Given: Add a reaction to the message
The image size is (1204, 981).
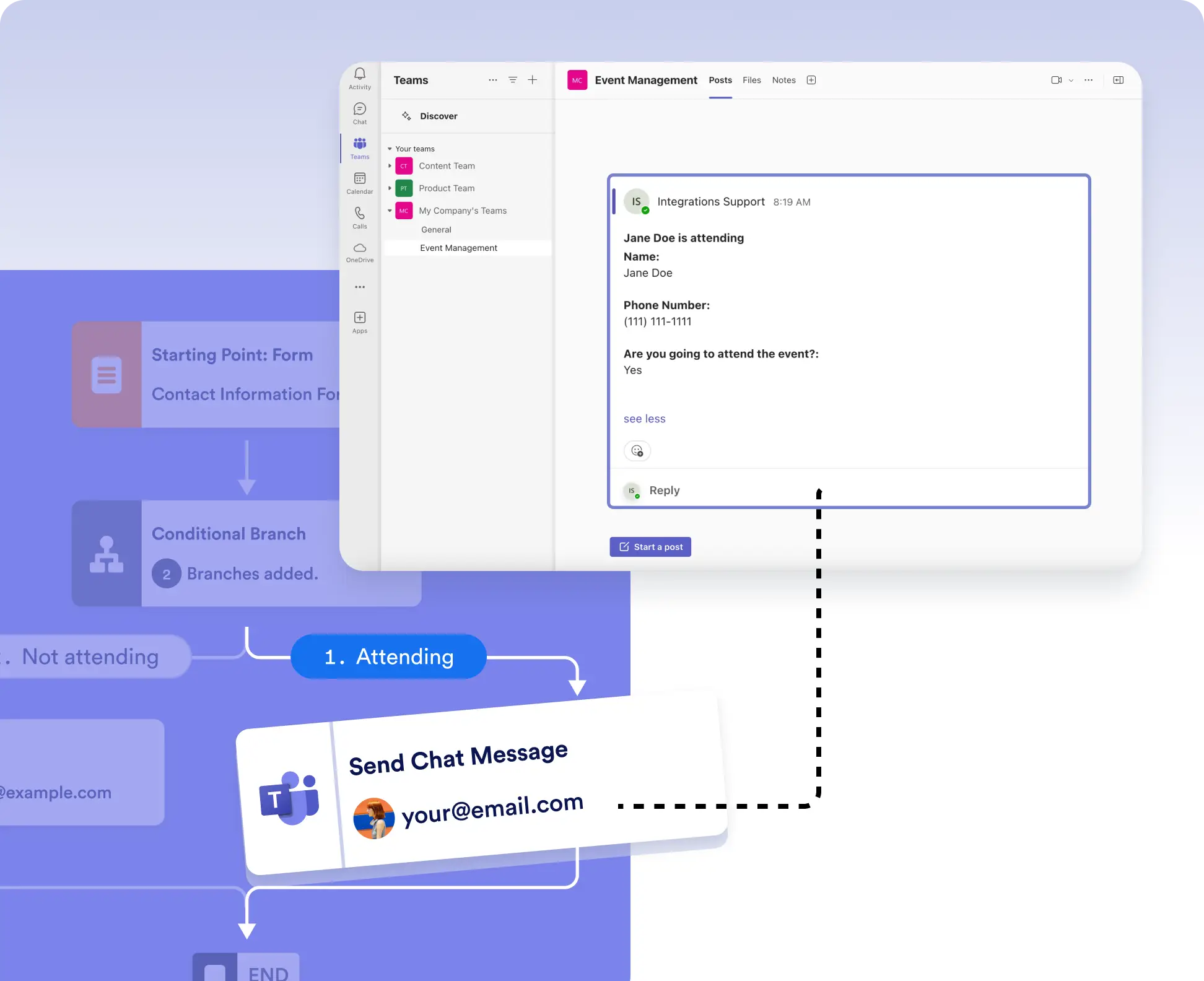Looking at the screenshot, I should point(637,451).
